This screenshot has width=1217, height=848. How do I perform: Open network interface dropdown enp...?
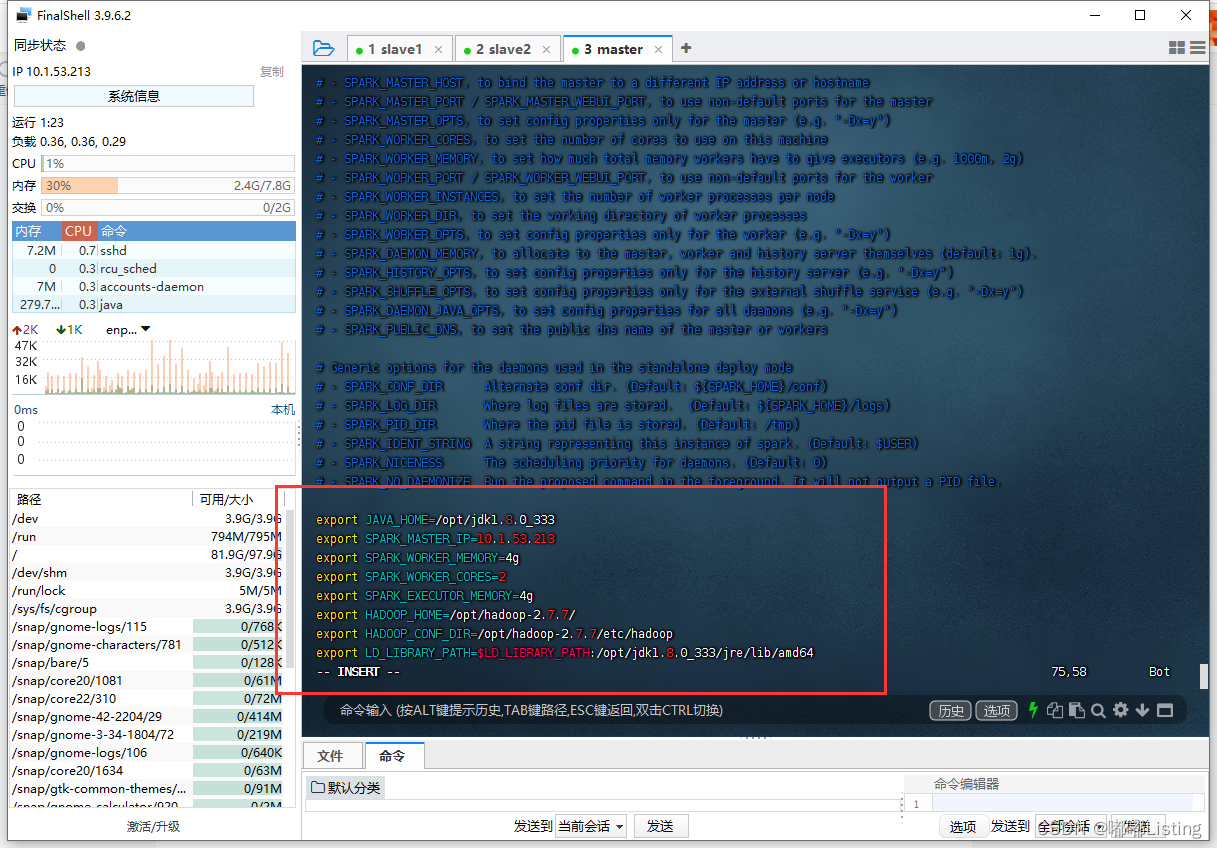tap(128, 329)
